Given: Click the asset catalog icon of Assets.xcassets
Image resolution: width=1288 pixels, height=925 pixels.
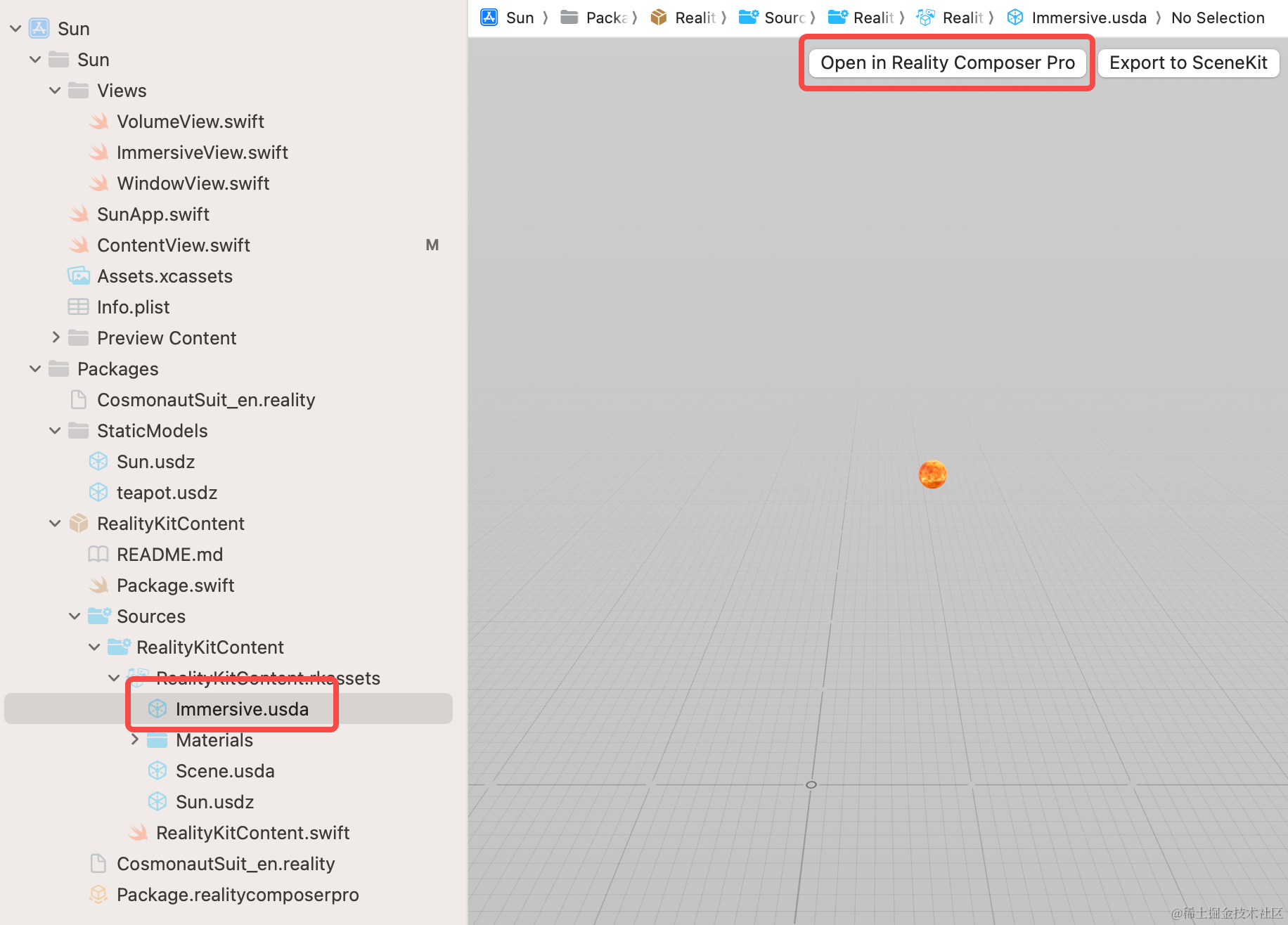Looking at the screenshot, I should [x=78, y=276].
